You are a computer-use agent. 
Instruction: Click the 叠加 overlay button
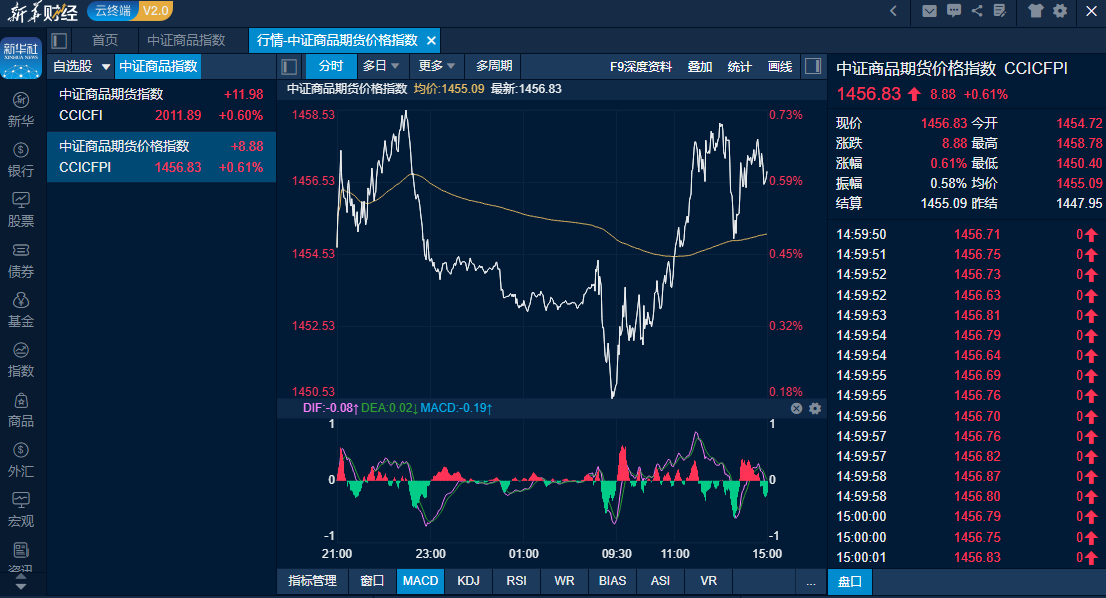pyautogui.click(x=700, y=66)
